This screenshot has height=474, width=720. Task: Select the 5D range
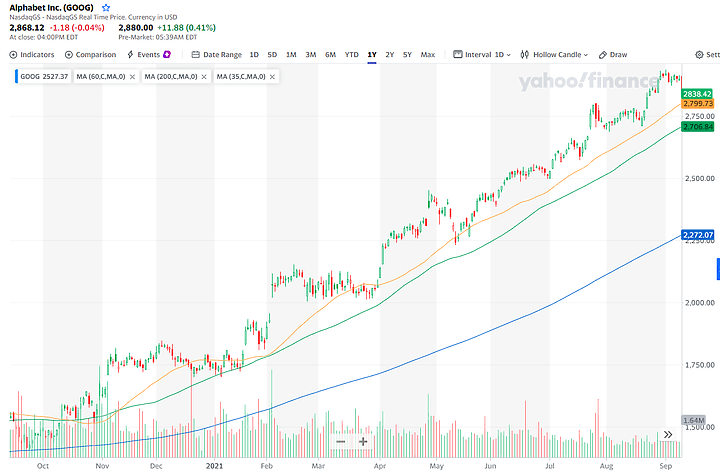(272, 55)
